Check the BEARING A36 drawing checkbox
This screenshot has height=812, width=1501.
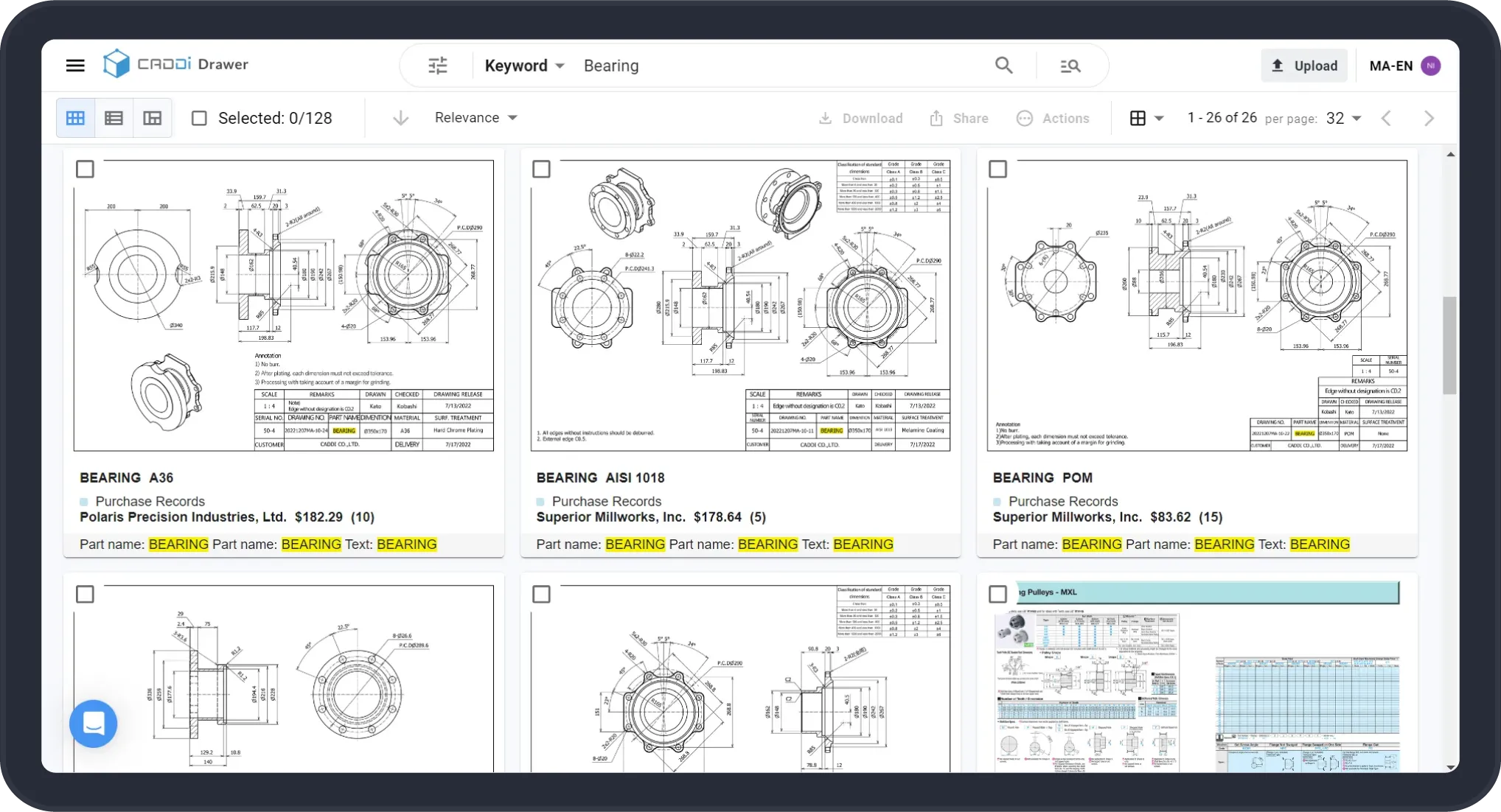(x=85, y=169)
